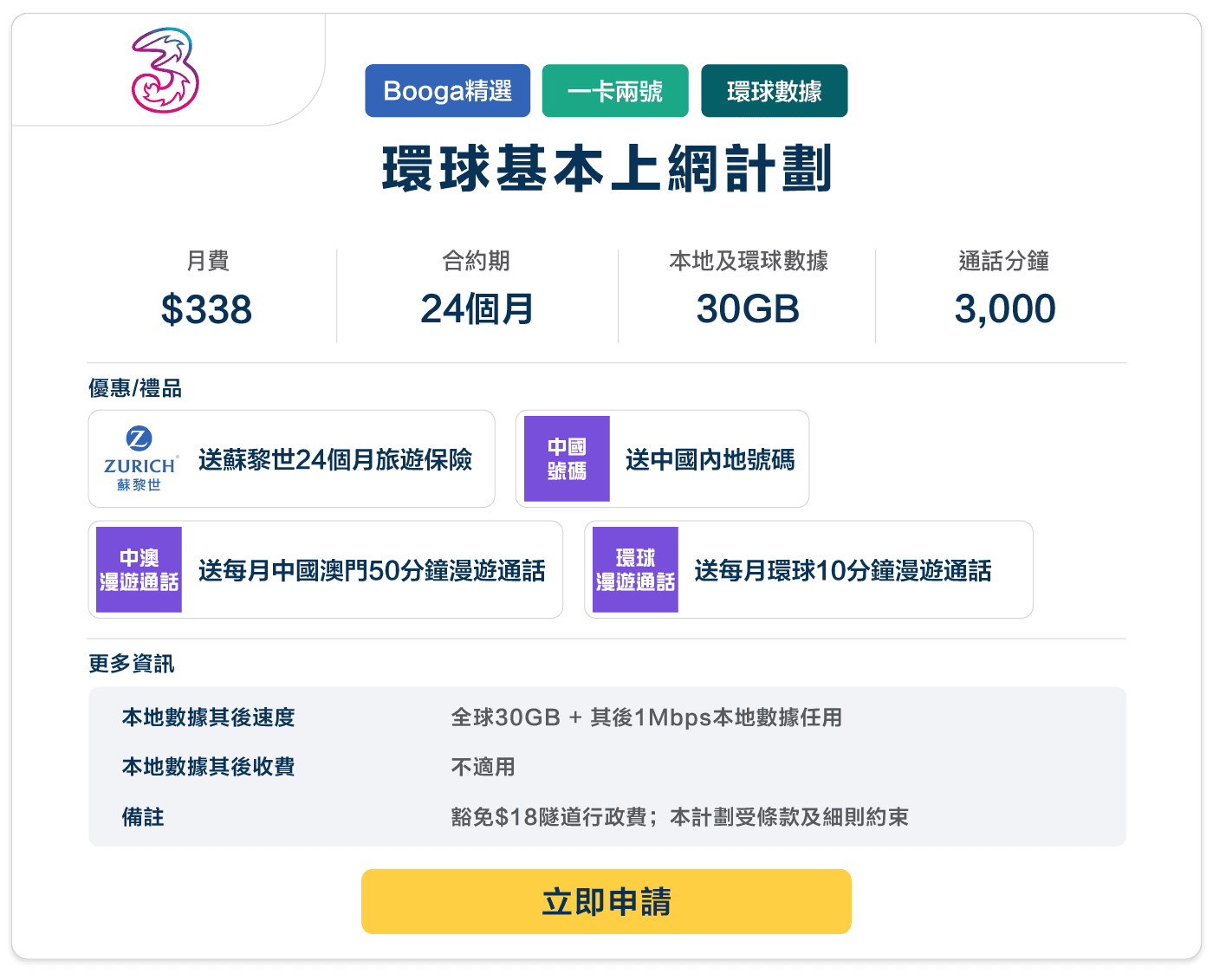Click the 本地數據其後速度 details row

(x=606, y=717)
